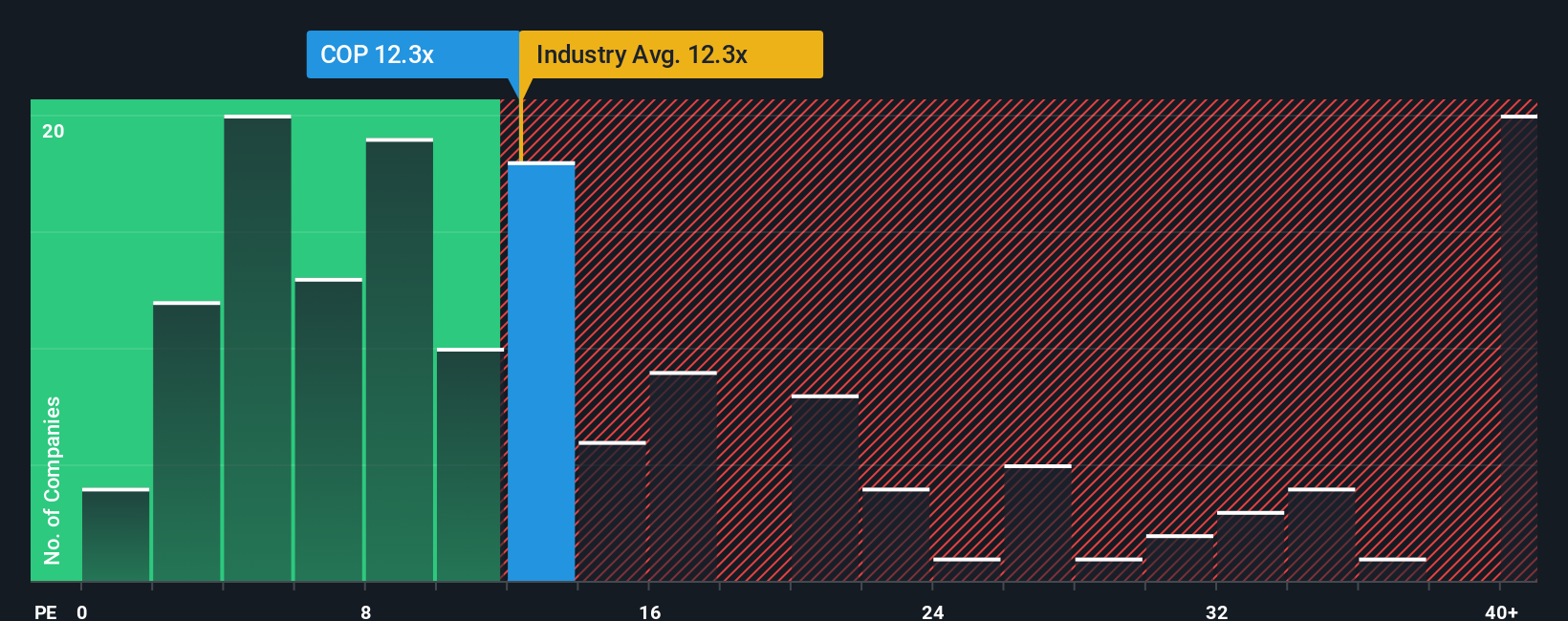Image resolution: width=1568 pixels, height=621 pixels.
Task: Click the "40+" x-axis tick label
Action: tap(1501, 611)
